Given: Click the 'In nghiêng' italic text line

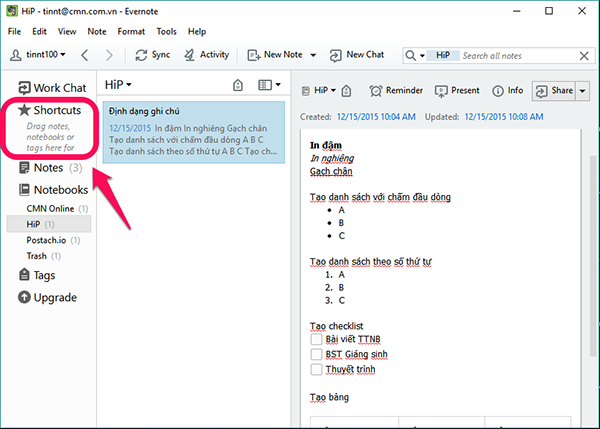Looking at the screenshot, I should 332,158.
